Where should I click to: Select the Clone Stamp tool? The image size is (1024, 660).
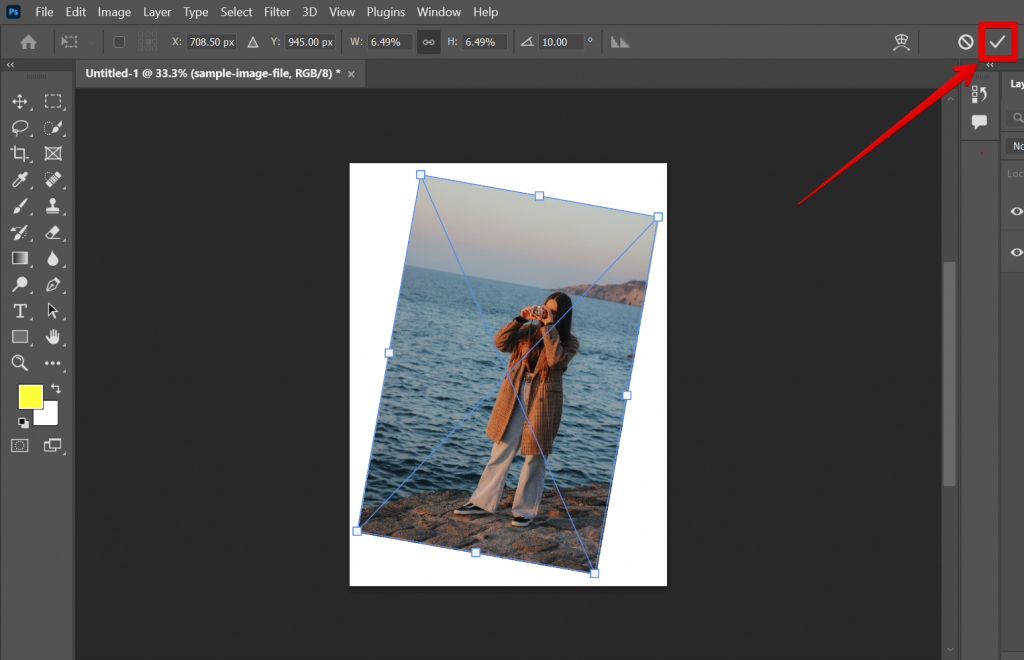click(54, 206)
